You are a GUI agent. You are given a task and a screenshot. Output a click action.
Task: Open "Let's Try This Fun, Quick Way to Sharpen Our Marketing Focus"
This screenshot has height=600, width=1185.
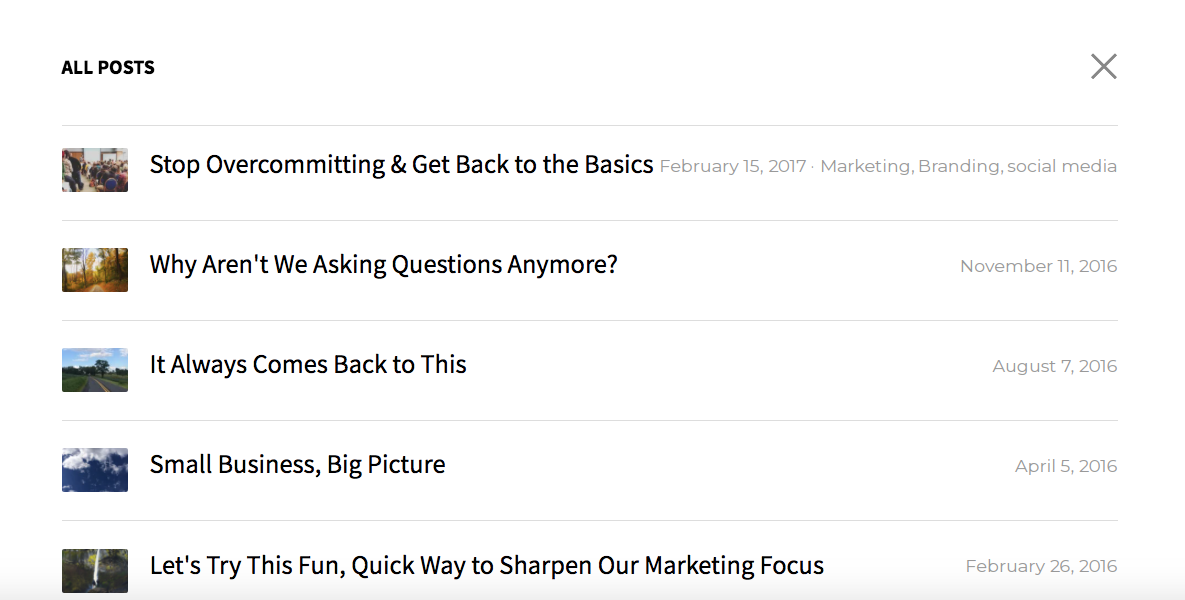point(485,564)
